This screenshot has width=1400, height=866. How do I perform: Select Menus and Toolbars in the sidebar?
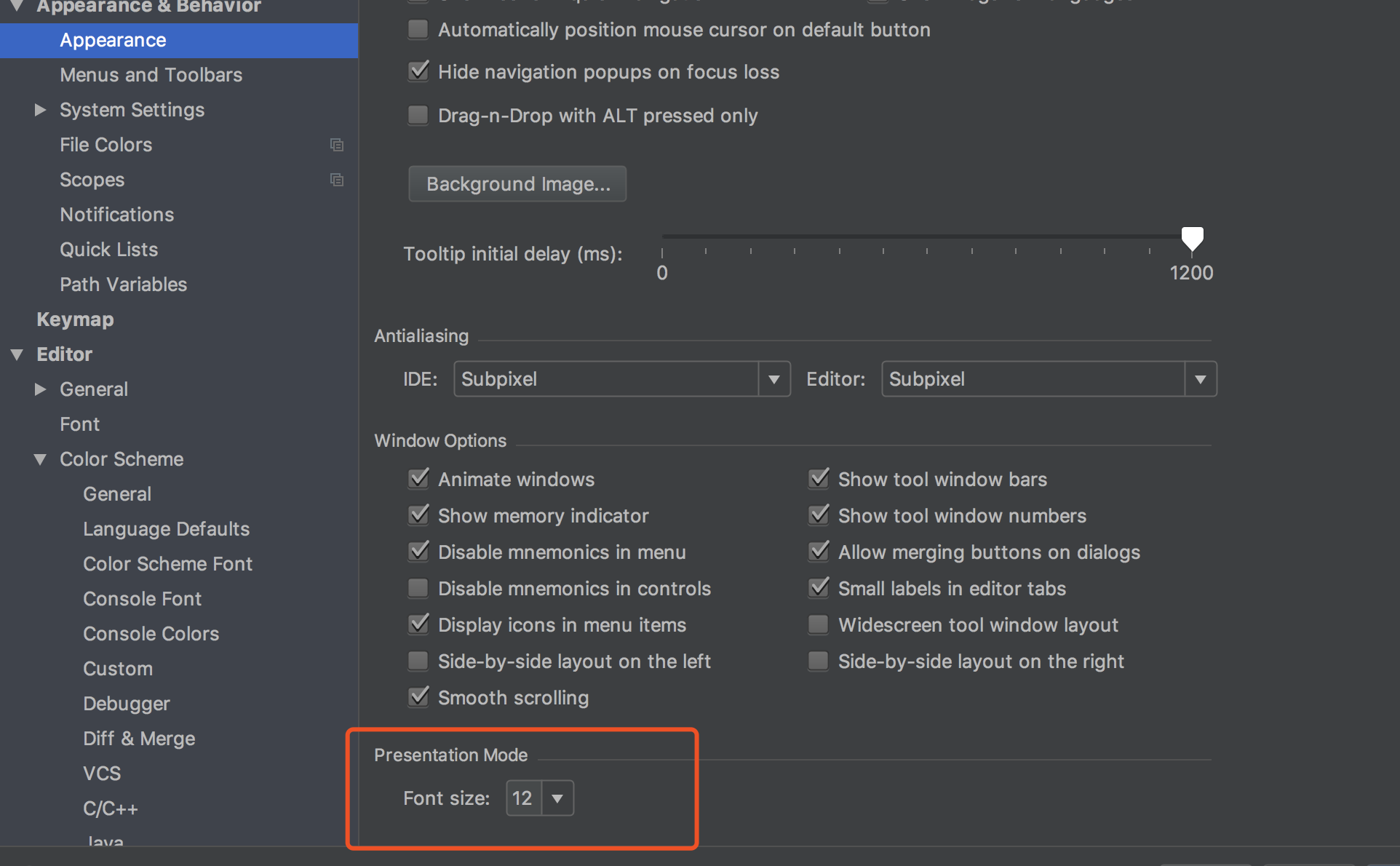151,75
